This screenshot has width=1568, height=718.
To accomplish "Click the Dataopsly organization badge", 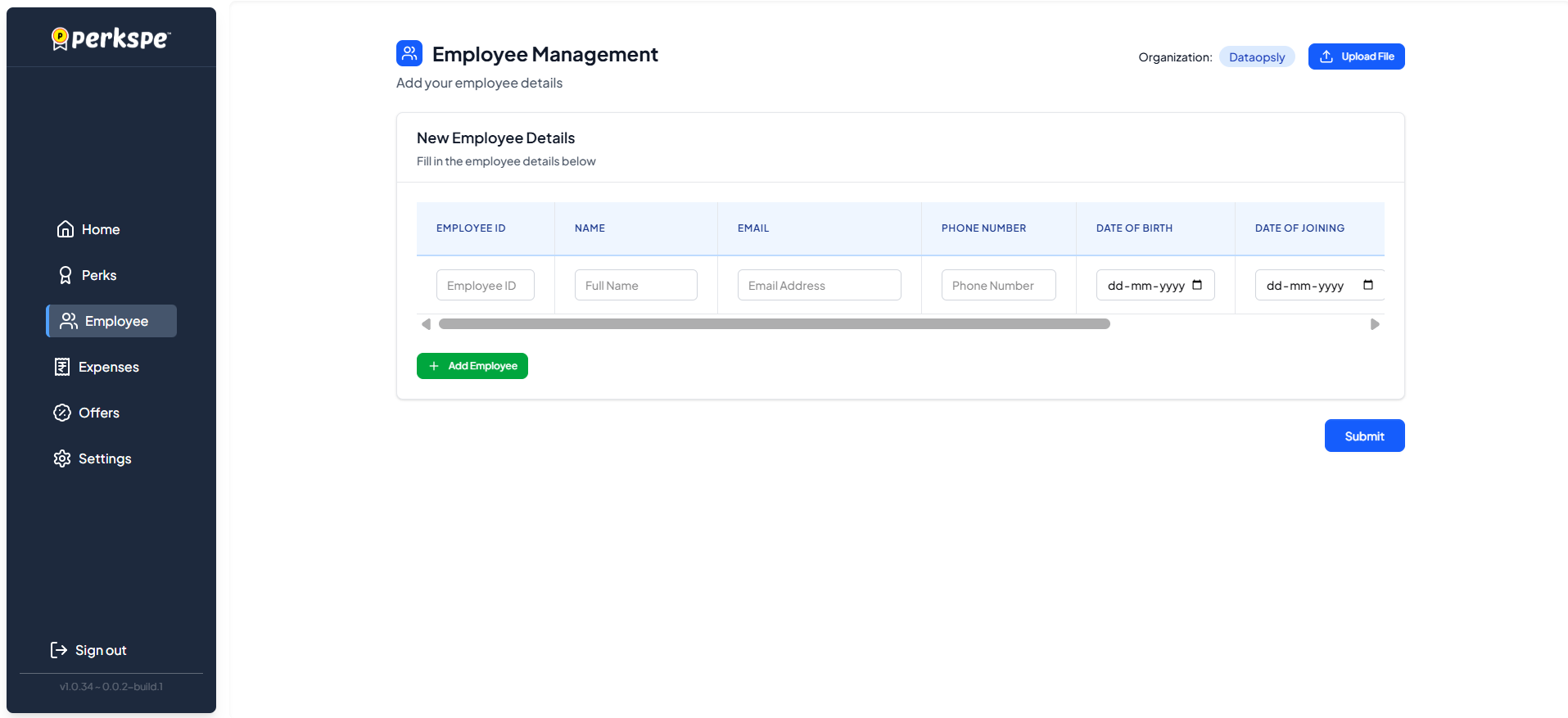I will (1256, 57).
